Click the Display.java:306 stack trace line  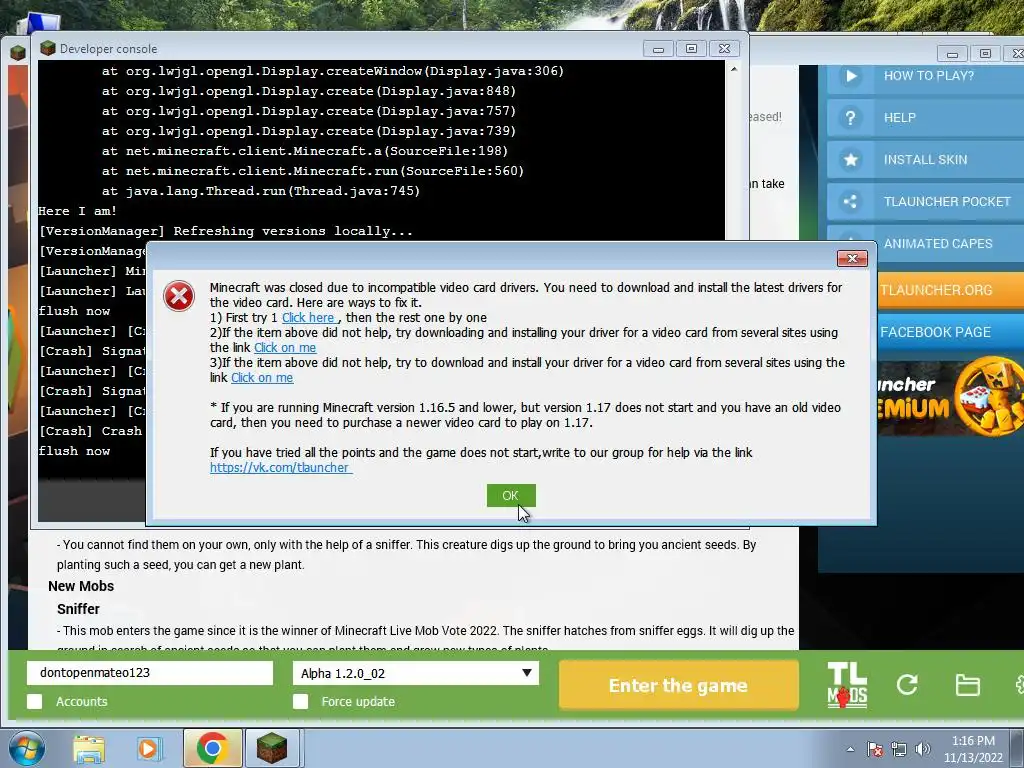tap(332, 71)
